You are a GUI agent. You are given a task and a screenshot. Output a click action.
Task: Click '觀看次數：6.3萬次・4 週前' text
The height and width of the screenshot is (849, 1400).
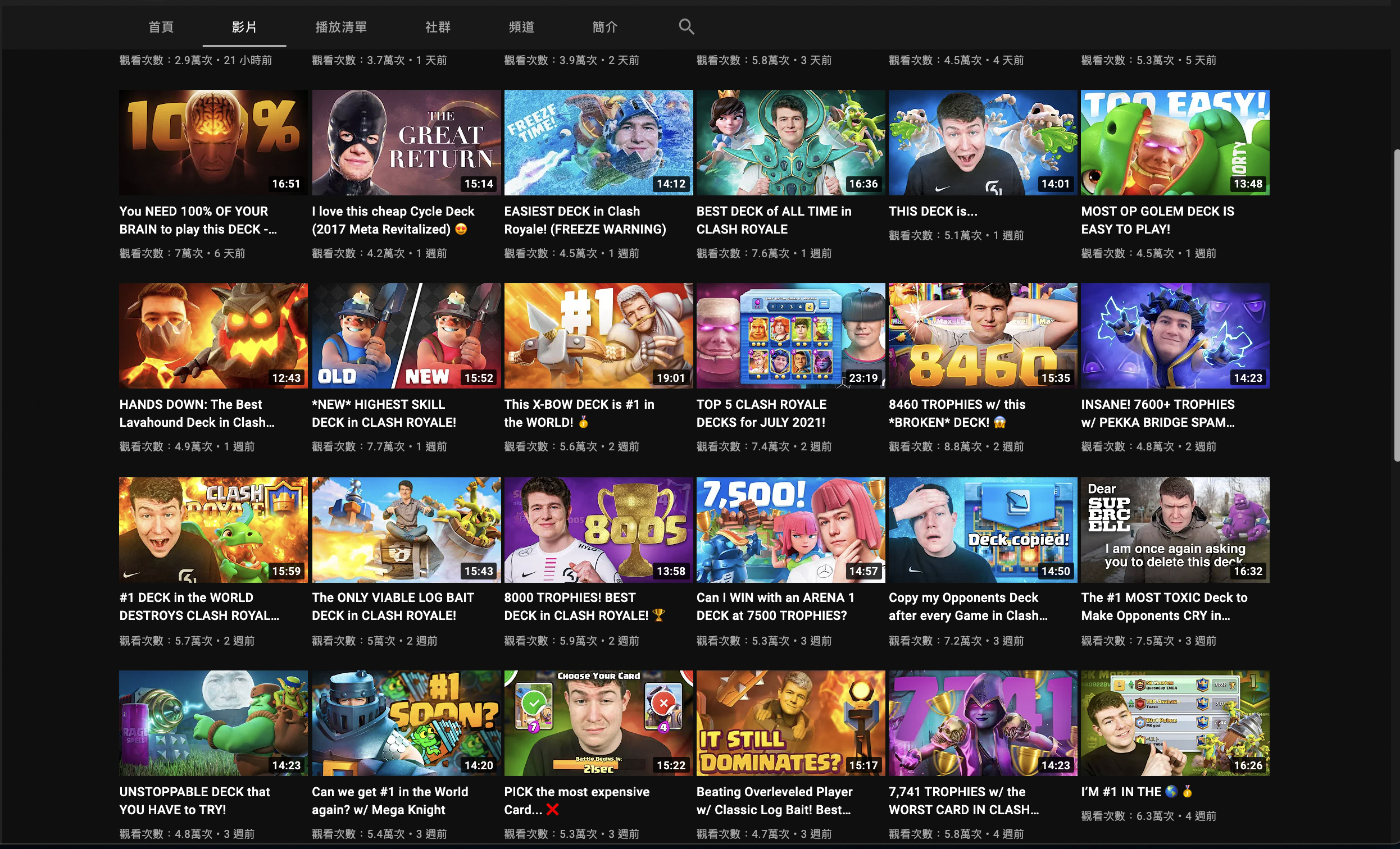1148,815
